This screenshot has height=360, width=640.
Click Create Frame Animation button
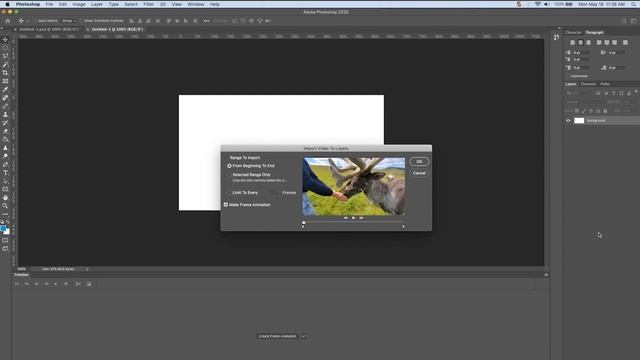click(x=278, y=336)
